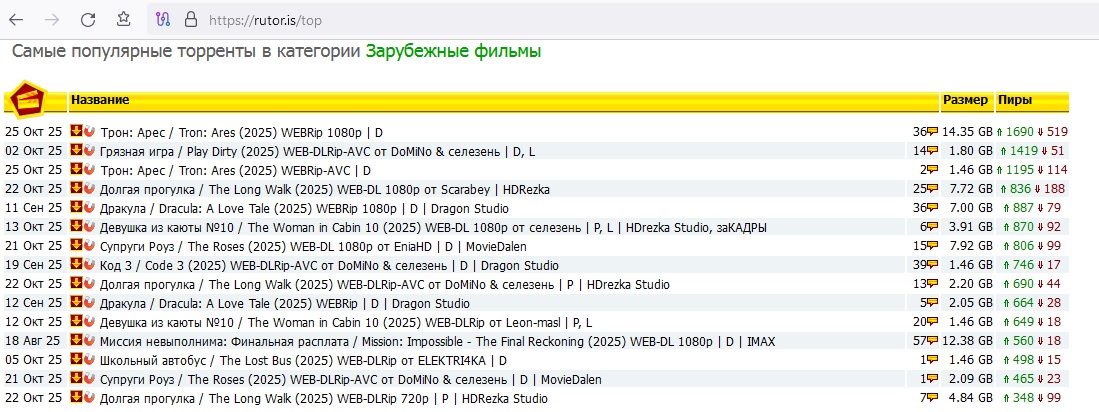Click the 'Название' column header

[100, 100]
